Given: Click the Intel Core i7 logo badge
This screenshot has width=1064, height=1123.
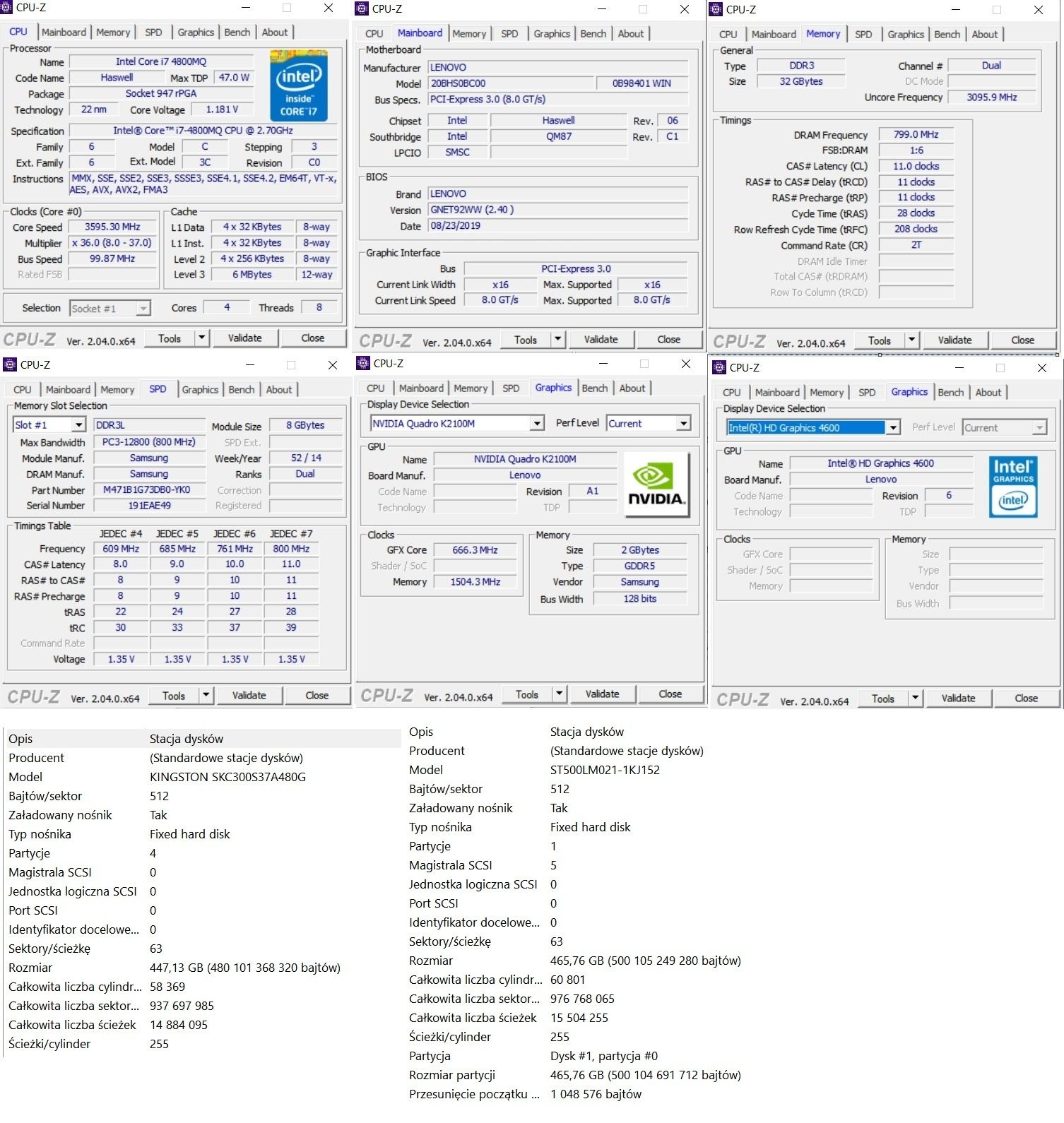Looking at the screenshot, I should pos(299,85).
